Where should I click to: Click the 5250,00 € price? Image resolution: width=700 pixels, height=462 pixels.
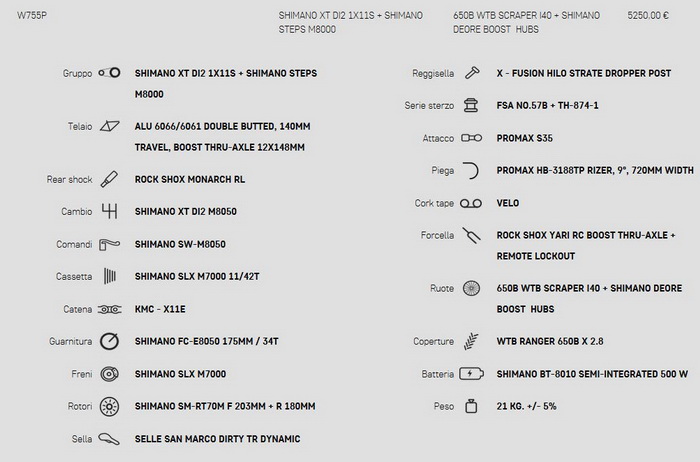click(648, 15)
